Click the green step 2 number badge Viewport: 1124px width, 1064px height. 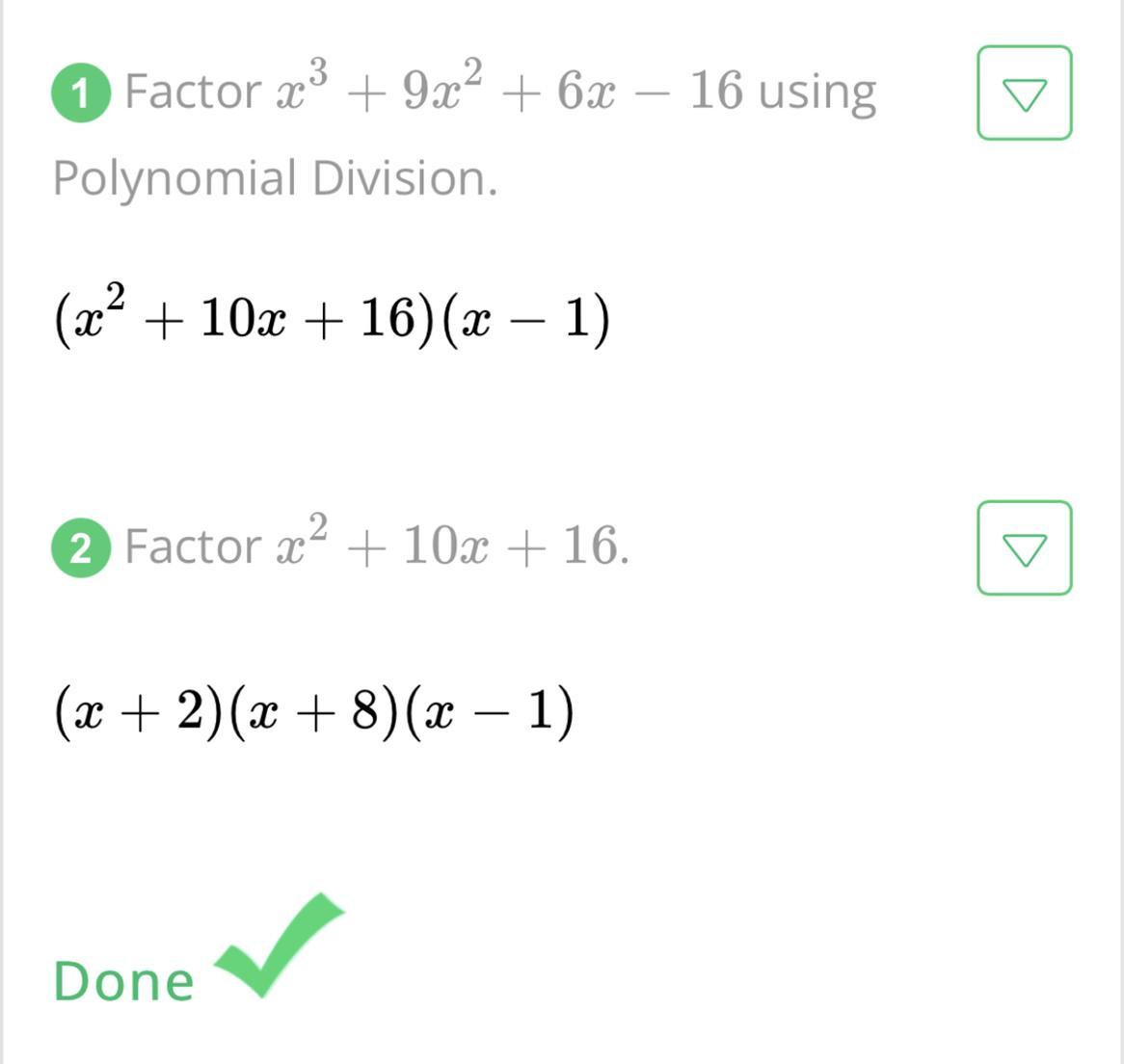(80, 548)
